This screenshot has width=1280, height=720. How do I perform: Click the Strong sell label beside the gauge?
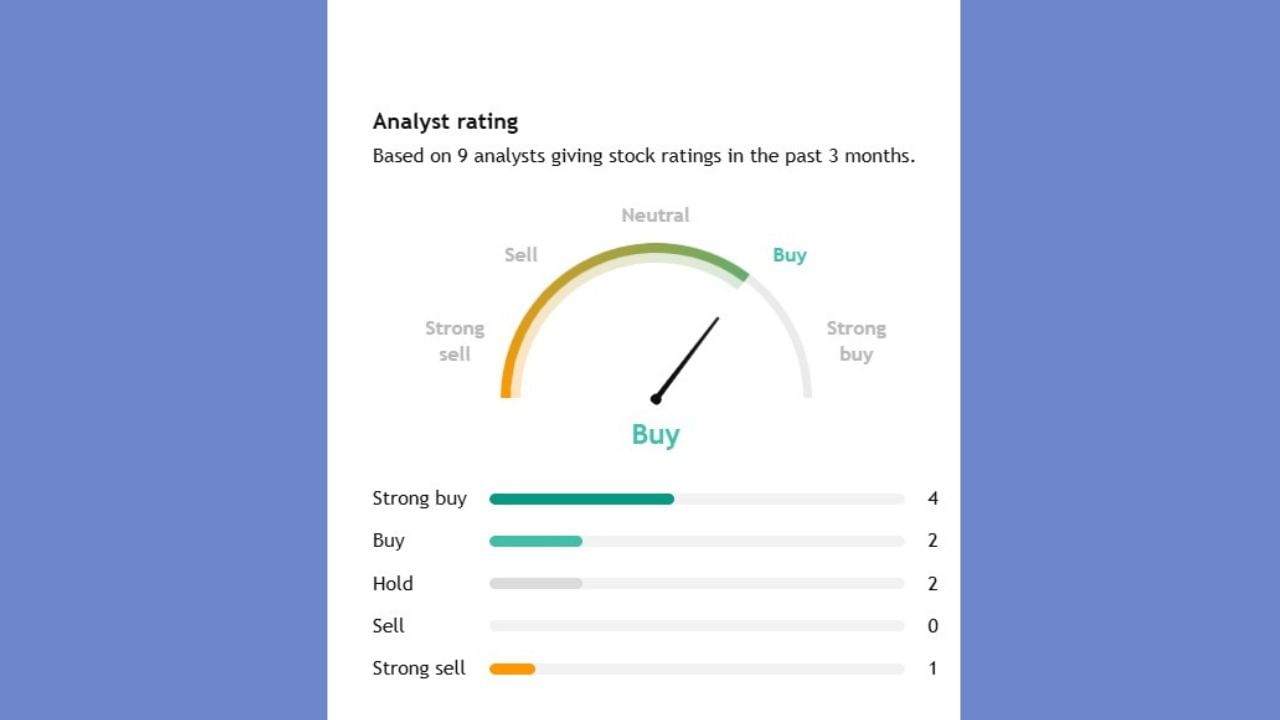pos(454,341)
